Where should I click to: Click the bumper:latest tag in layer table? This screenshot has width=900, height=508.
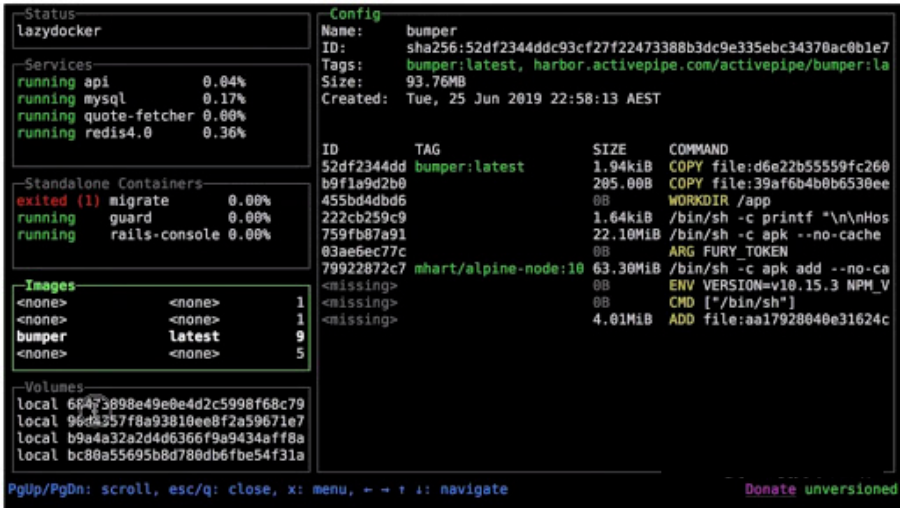470,167
